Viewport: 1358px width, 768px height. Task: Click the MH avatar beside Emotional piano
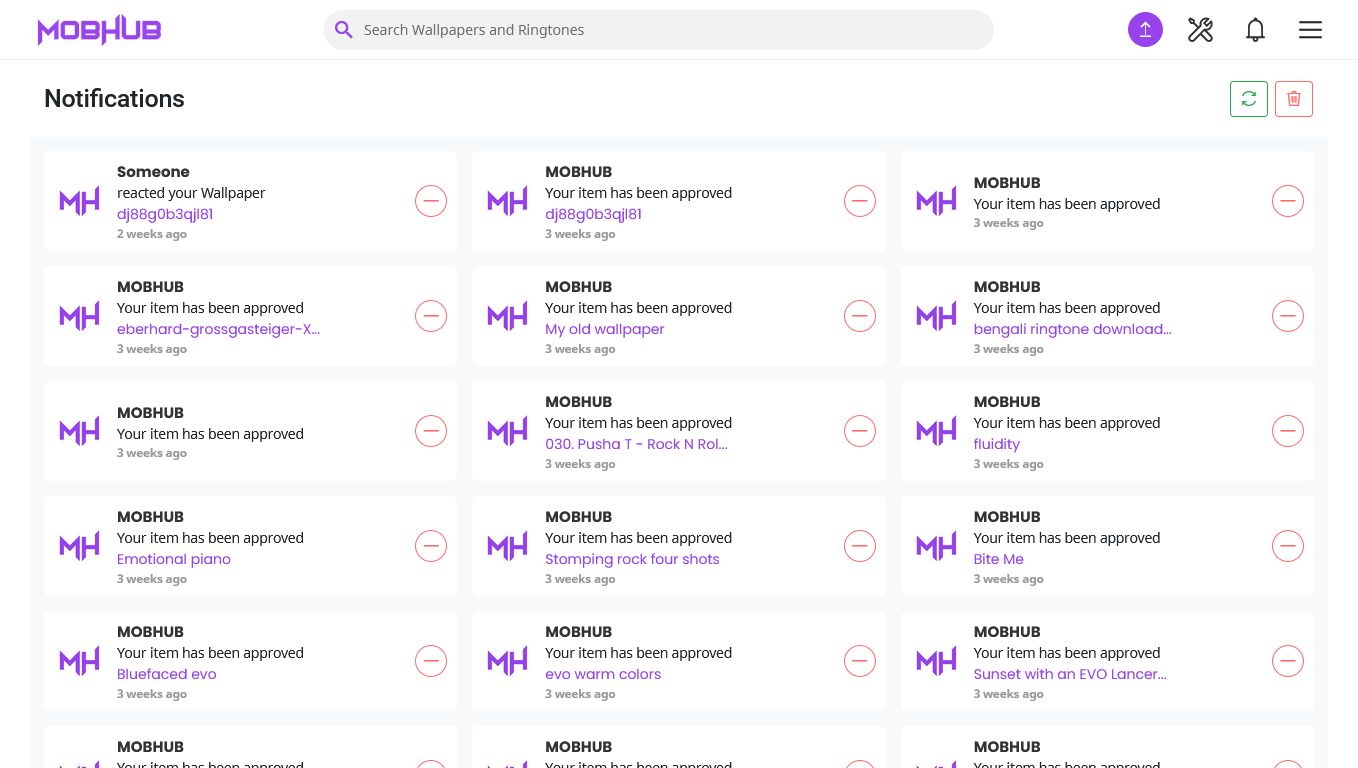[x=80, y=546]
